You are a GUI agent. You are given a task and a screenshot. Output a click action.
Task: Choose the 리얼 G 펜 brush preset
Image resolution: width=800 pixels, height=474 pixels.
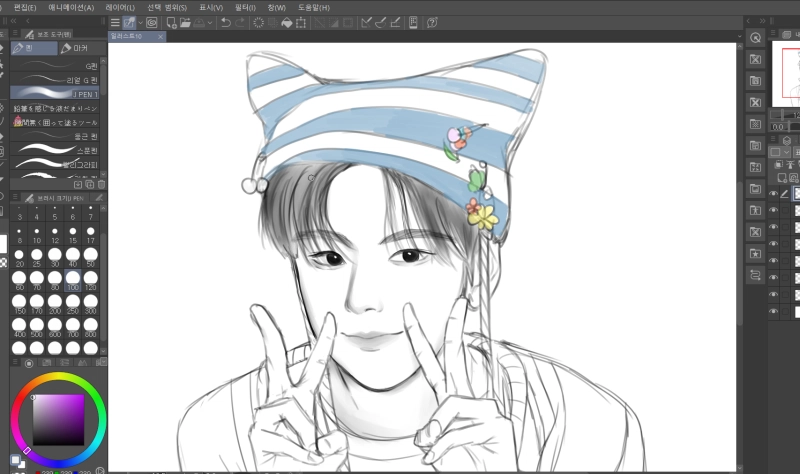(x=80, y=80)
